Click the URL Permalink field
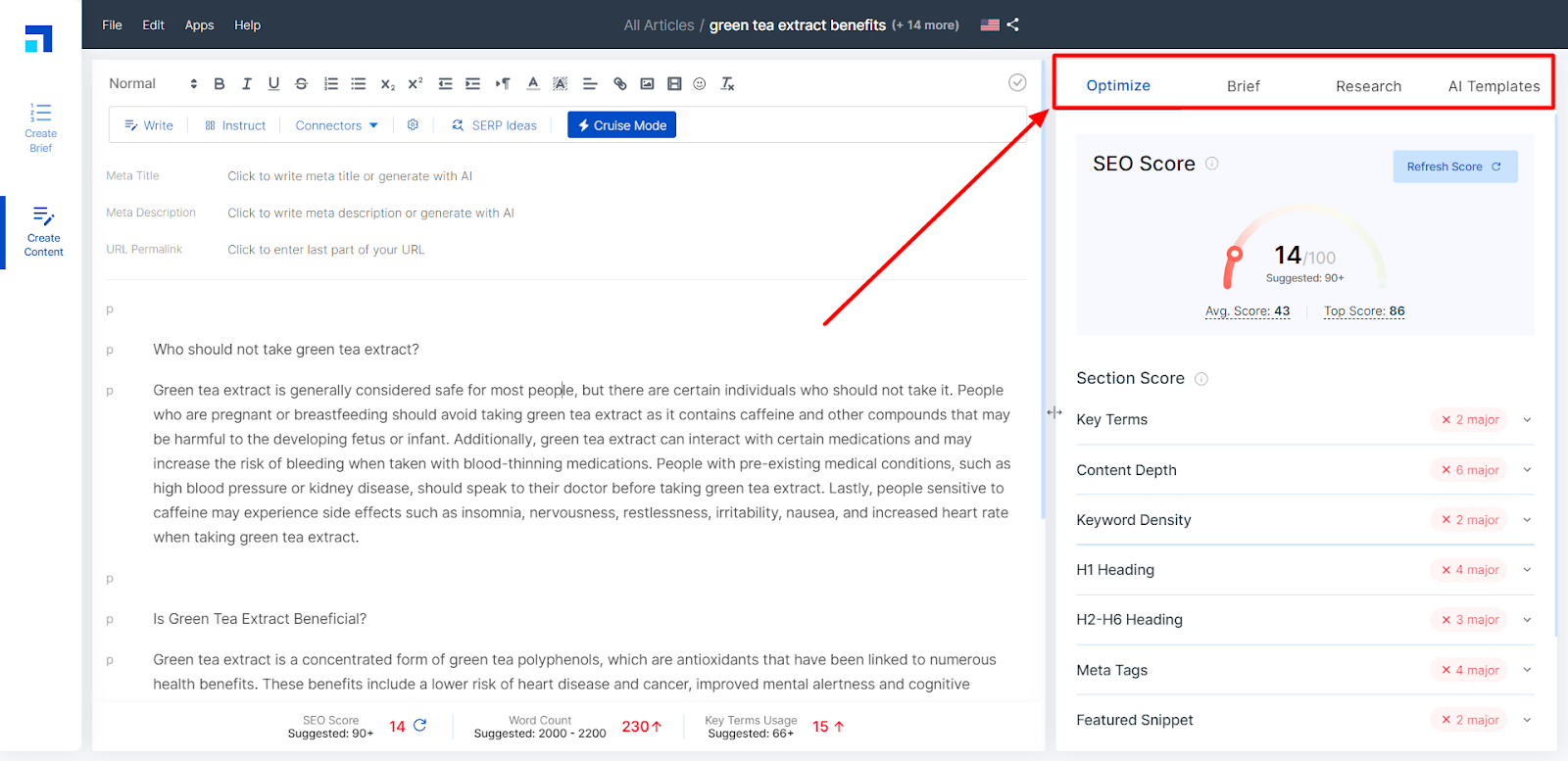 coord(326,250)
